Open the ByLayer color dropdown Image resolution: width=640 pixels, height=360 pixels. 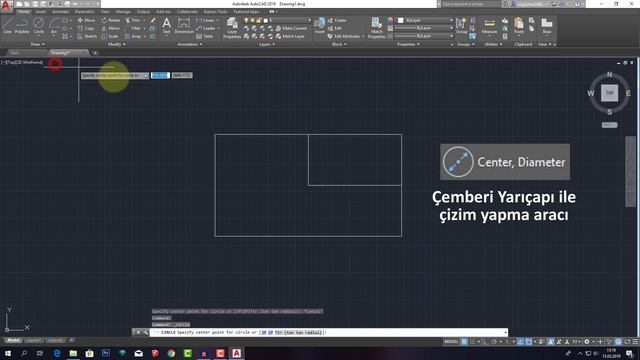[x=425, y=20]
